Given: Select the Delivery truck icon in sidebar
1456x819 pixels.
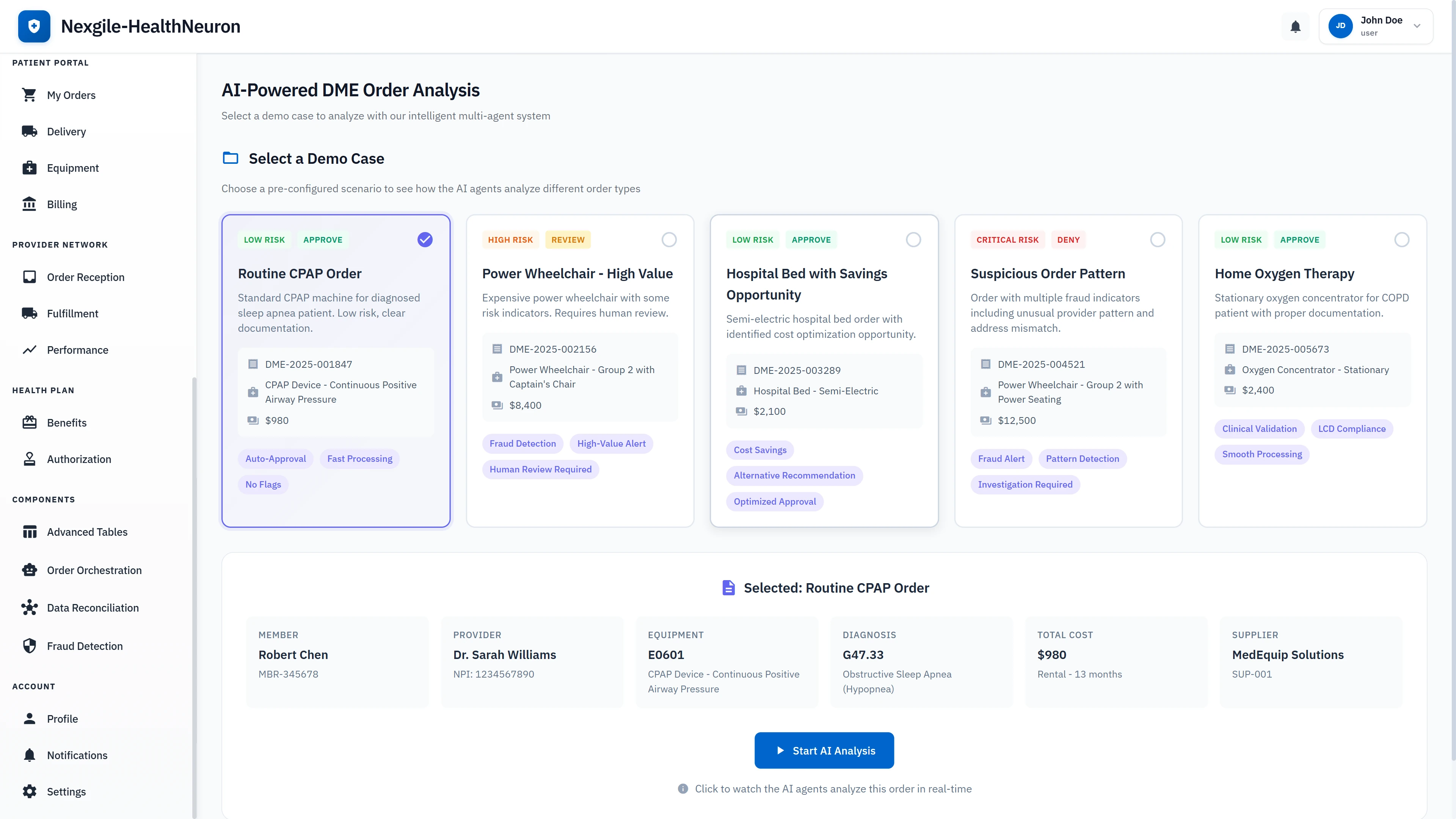Looking at the screenshot, I should pos(67,131).
